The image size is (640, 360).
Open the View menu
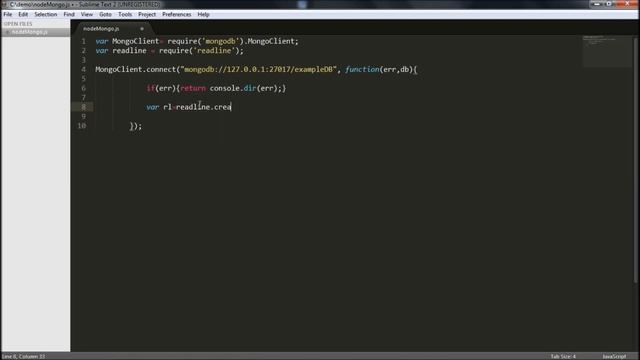[87, 14]
